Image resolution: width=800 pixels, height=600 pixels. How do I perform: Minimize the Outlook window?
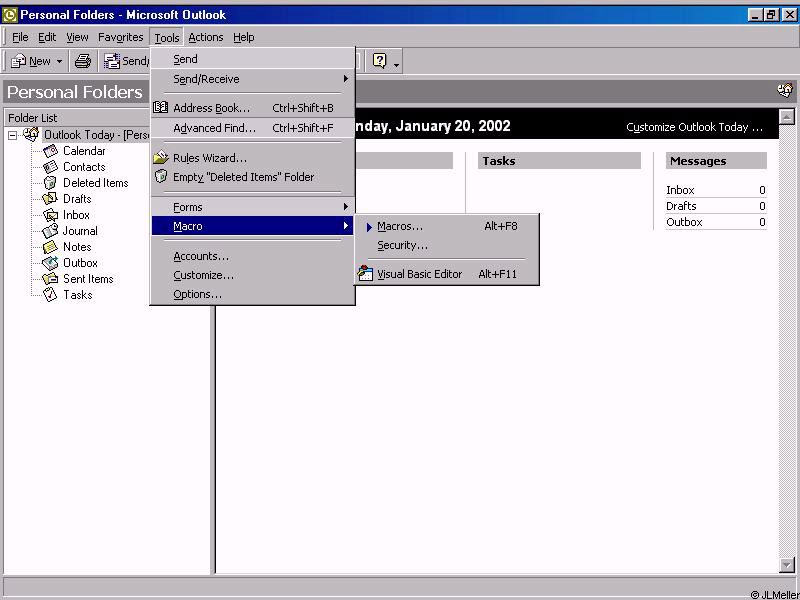point(756,15)
